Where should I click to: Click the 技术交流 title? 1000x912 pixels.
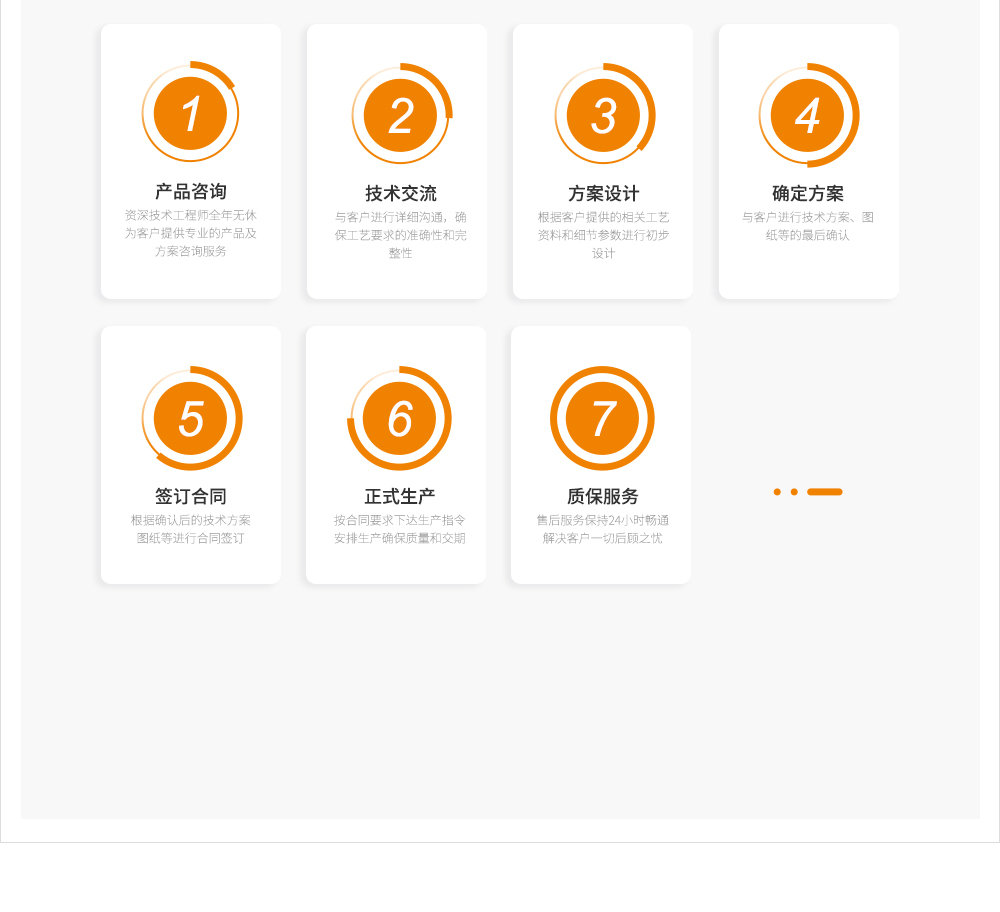pyautogui.click(x=400, y=194)
